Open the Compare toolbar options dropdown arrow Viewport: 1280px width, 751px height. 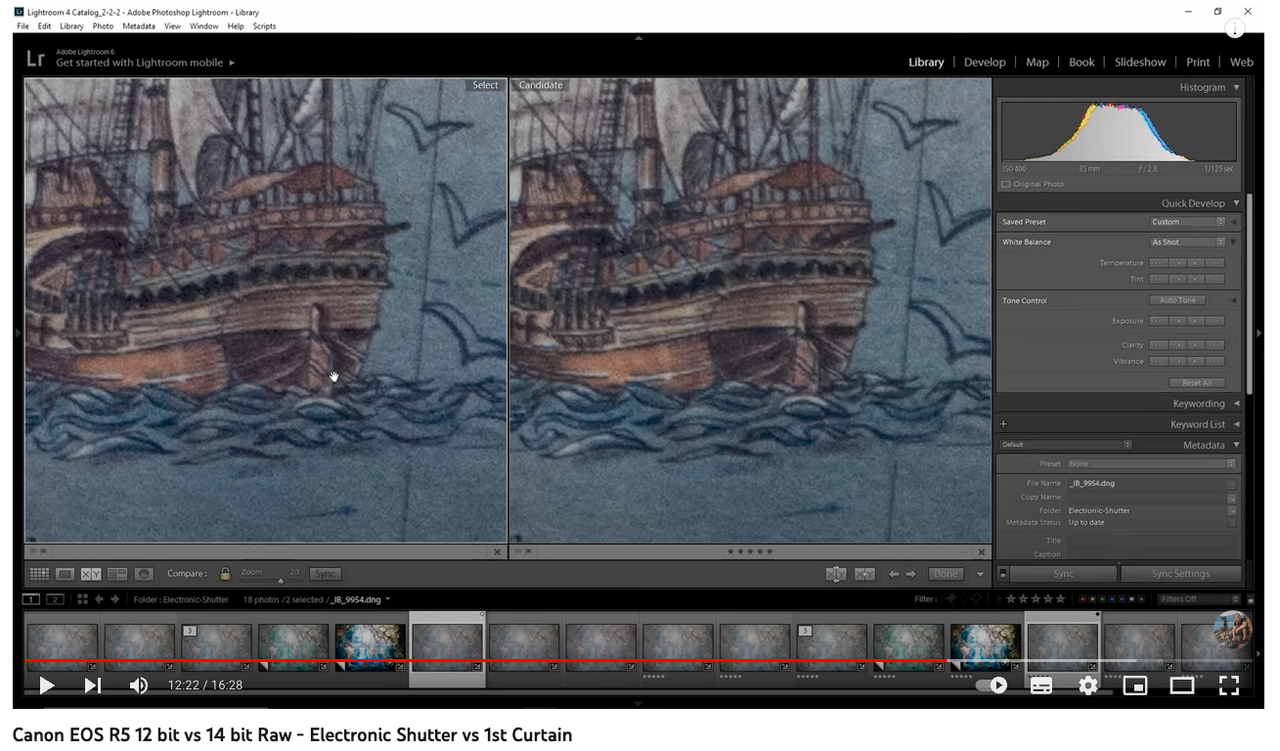pyautogui.click(x=980, y=574)
